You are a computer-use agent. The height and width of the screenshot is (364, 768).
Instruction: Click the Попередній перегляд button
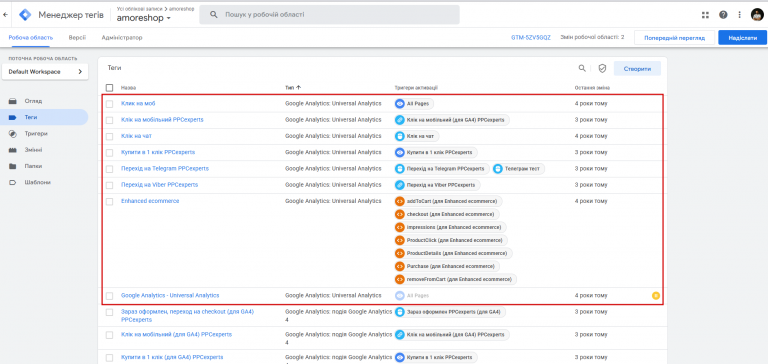click(x=674, y=38)
